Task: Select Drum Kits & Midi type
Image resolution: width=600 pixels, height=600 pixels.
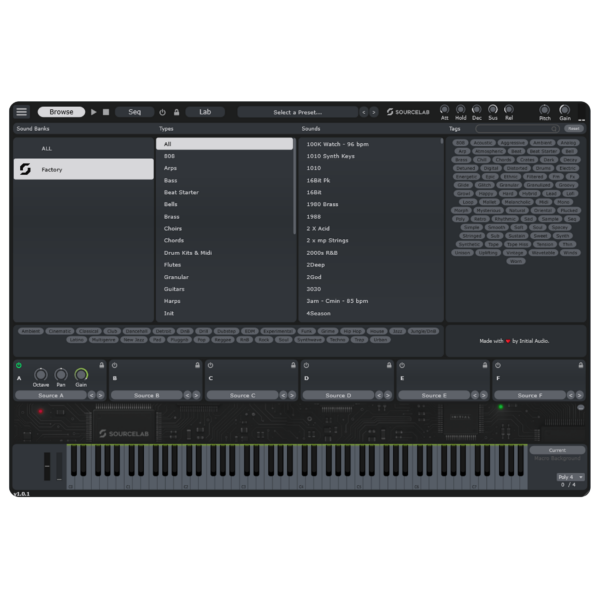Action: tap(225, 253)
